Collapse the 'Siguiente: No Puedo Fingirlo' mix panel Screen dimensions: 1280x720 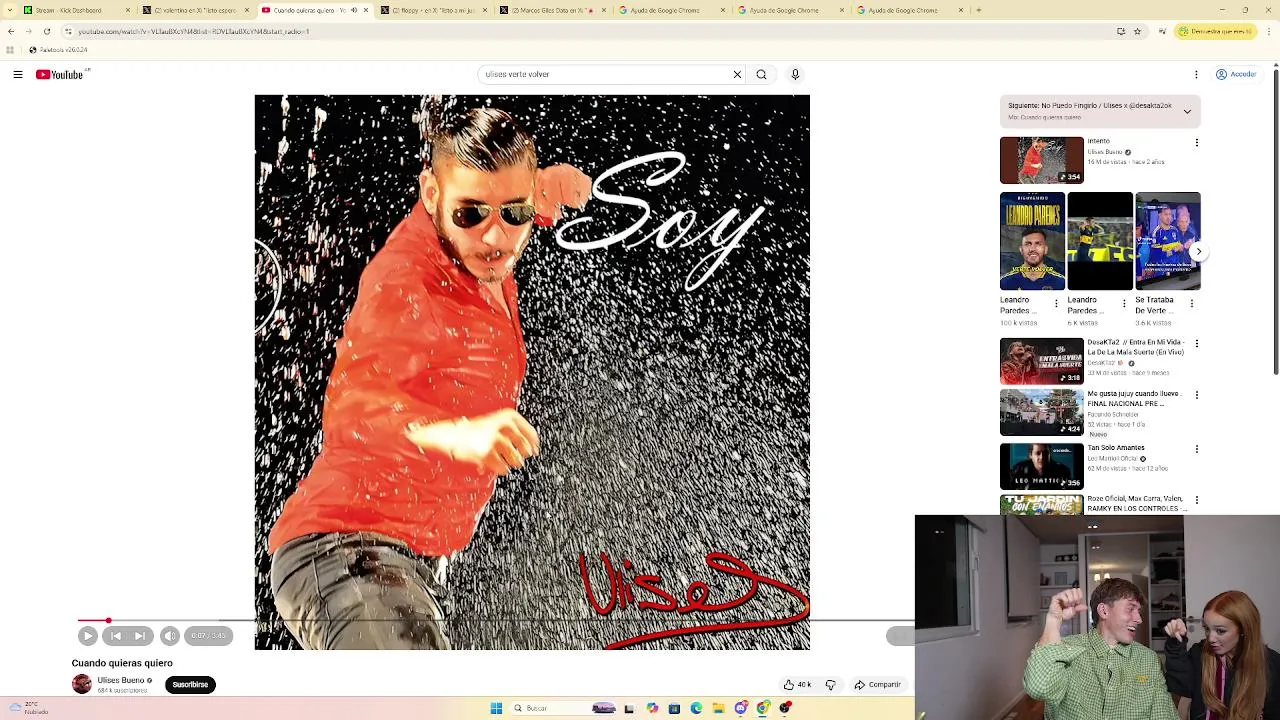pos(1187,111)
